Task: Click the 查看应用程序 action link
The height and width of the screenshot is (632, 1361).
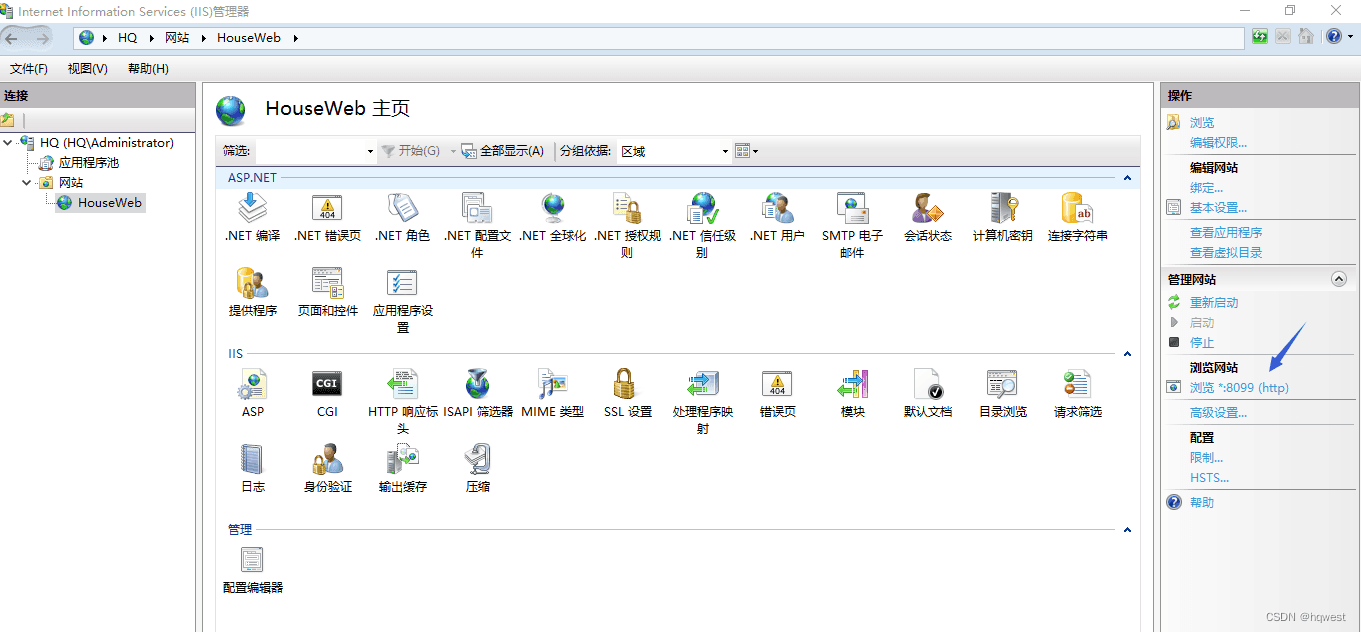Action: pos(1226,233)
